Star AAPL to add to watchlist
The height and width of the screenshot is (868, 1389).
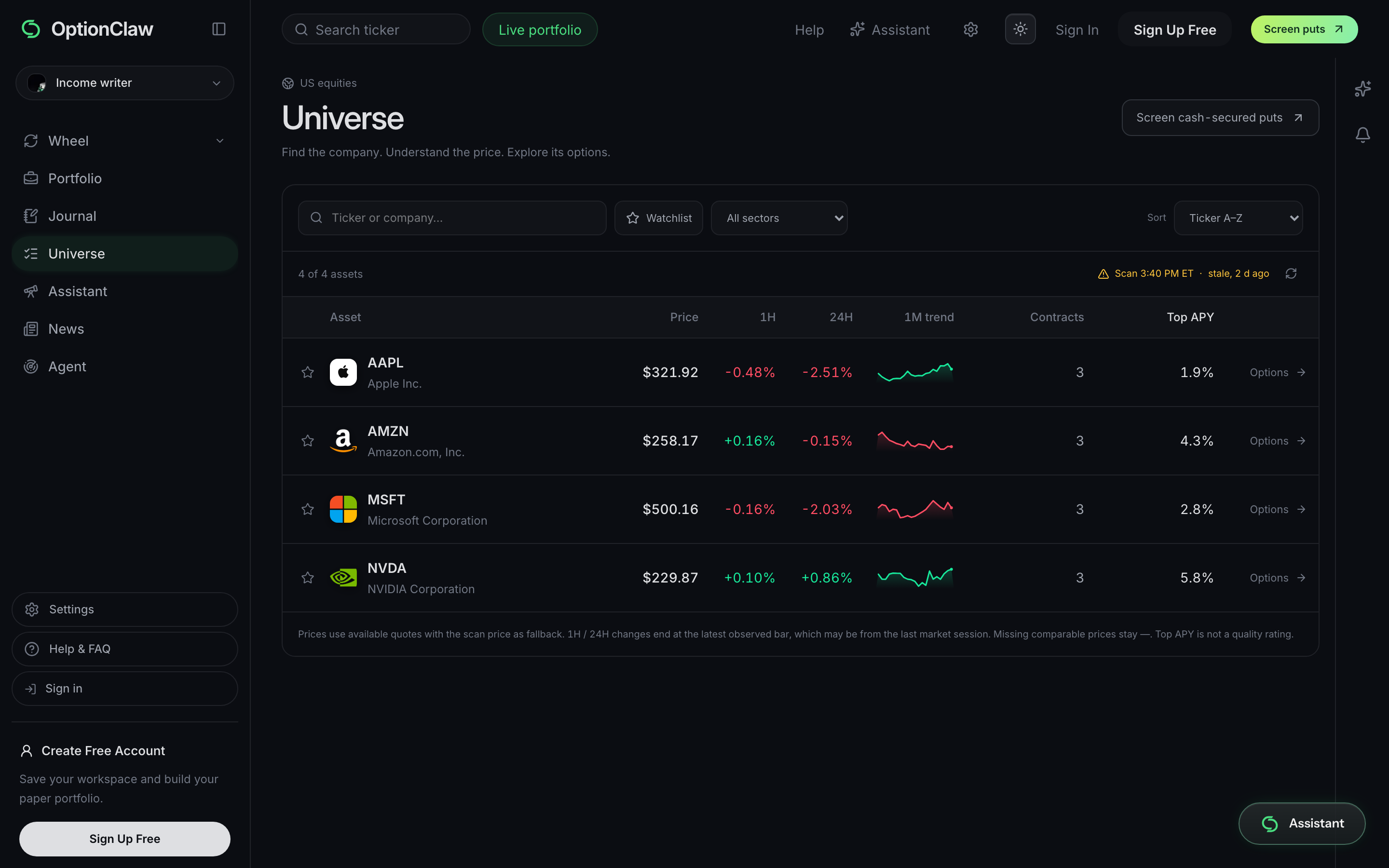click(308, 372)
